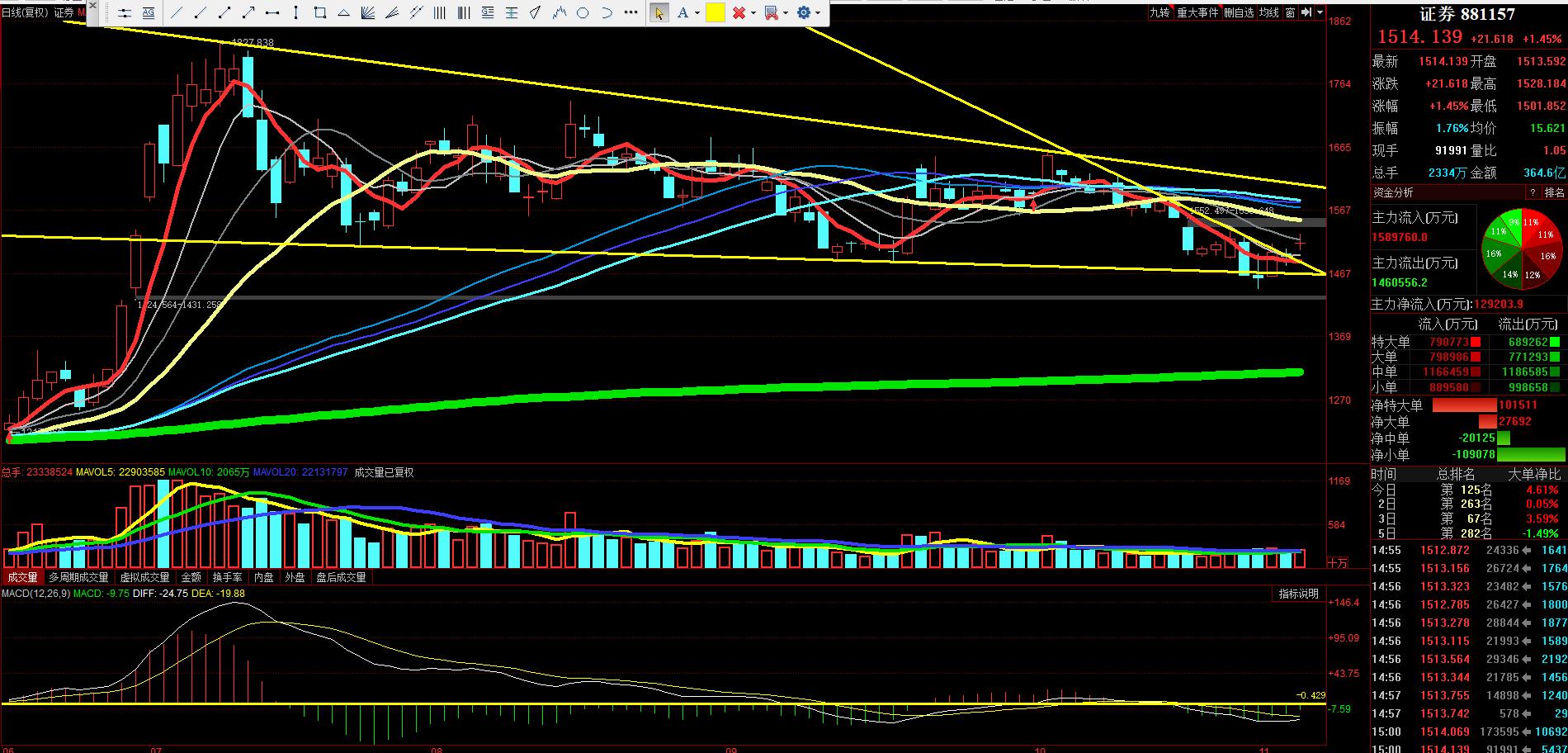Open the line settings sliders icon
Image resolution: width=1568 pixels, height=753 pixels.
(x=125, y=13)
